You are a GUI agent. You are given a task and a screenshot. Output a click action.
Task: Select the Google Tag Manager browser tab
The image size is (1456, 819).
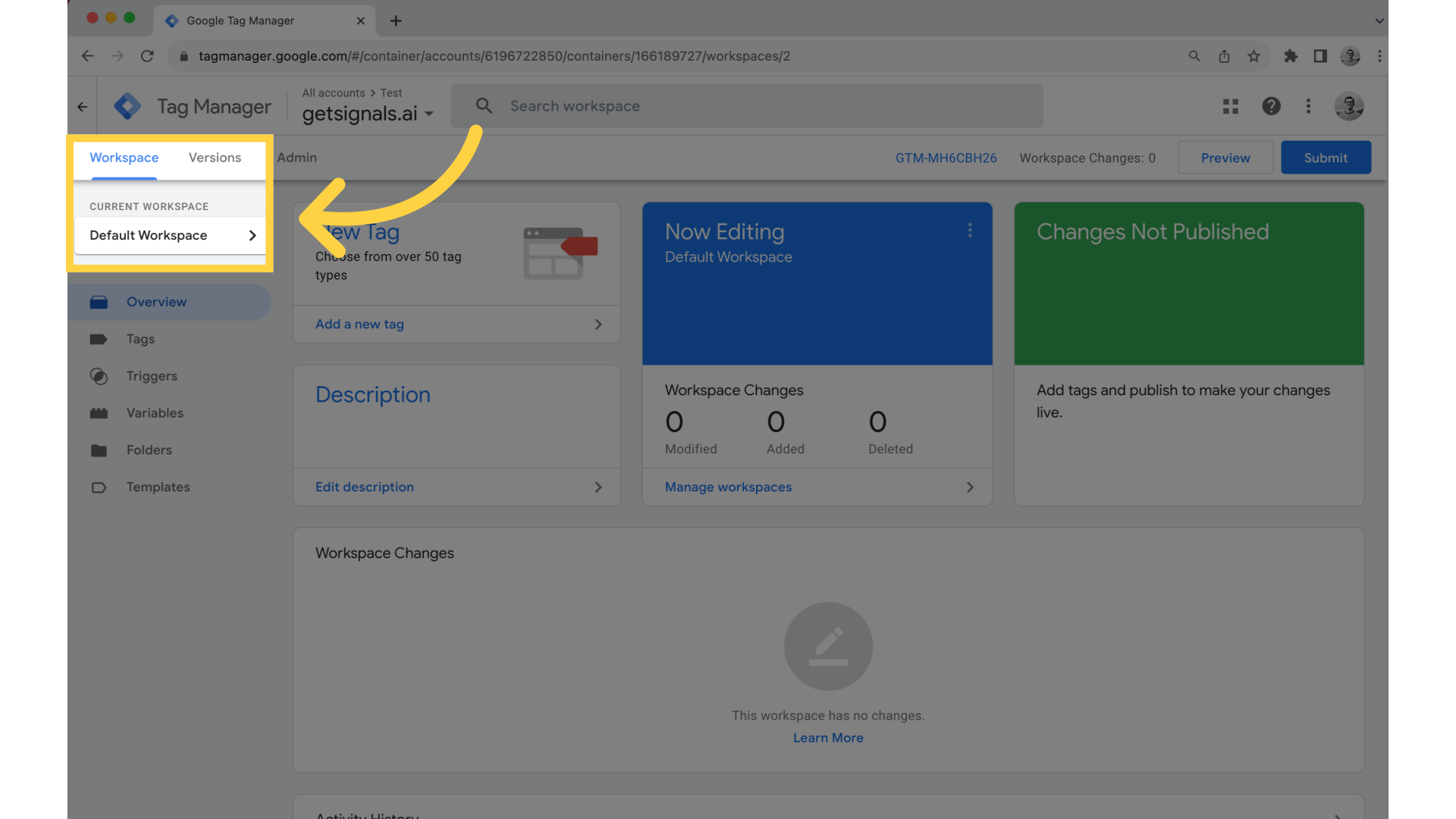262,20
